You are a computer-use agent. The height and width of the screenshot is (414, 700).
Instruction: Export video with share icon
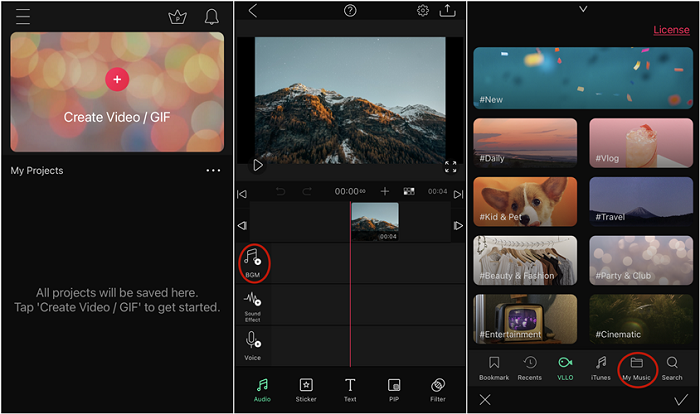tap(447, 11)
